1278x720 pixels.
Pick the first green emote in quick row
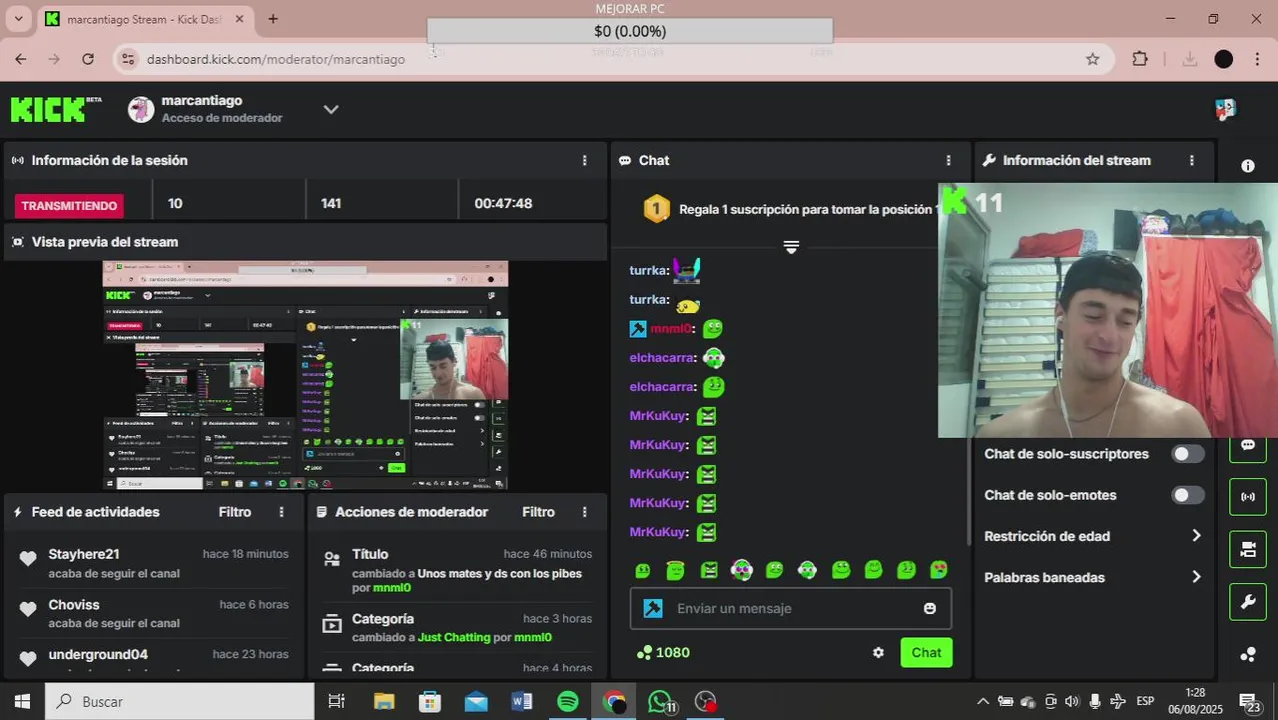[643, 570]
